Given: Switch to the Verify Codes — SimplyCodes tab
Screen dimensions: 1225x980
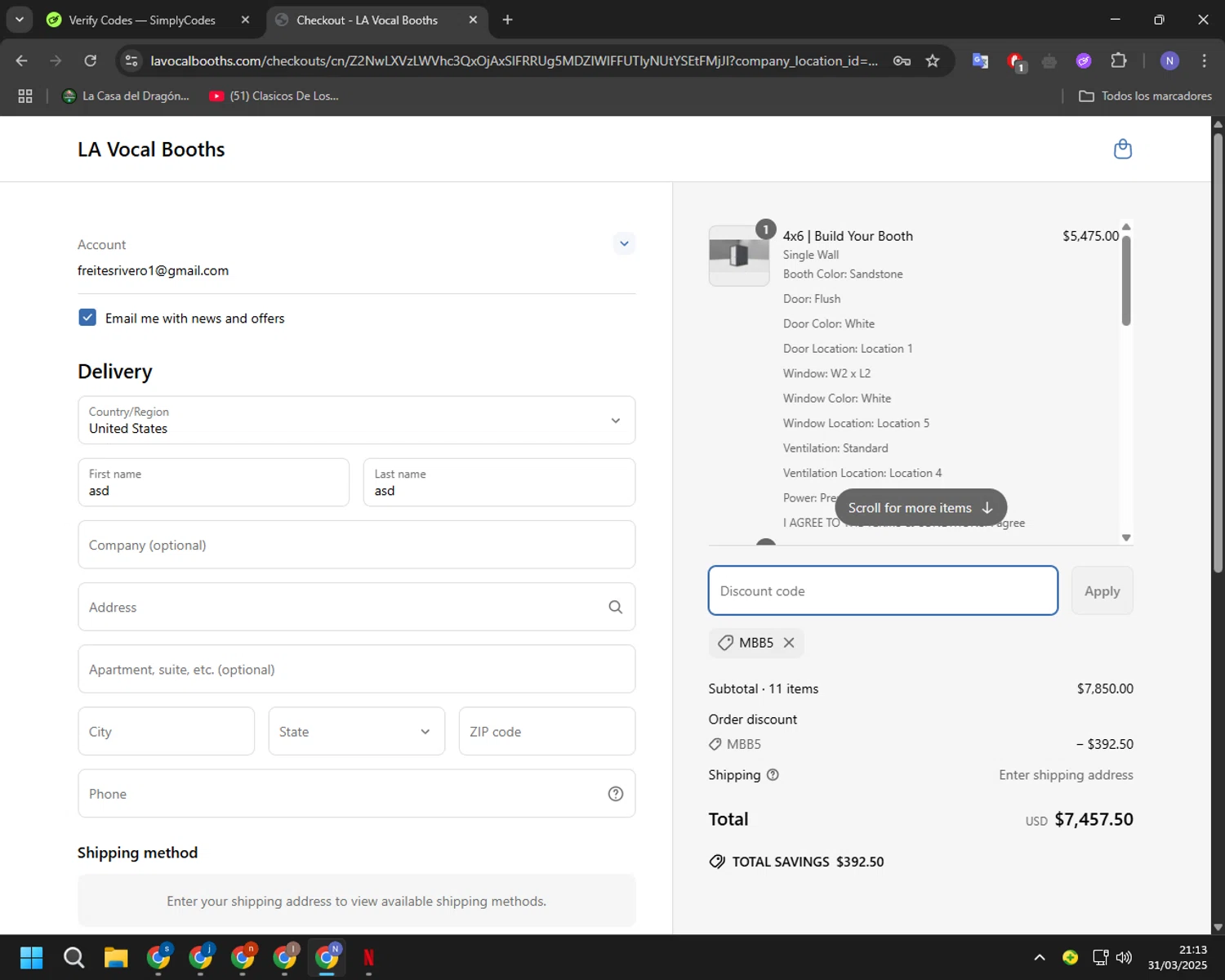Looking at the screenshot, I should [143, 20].
